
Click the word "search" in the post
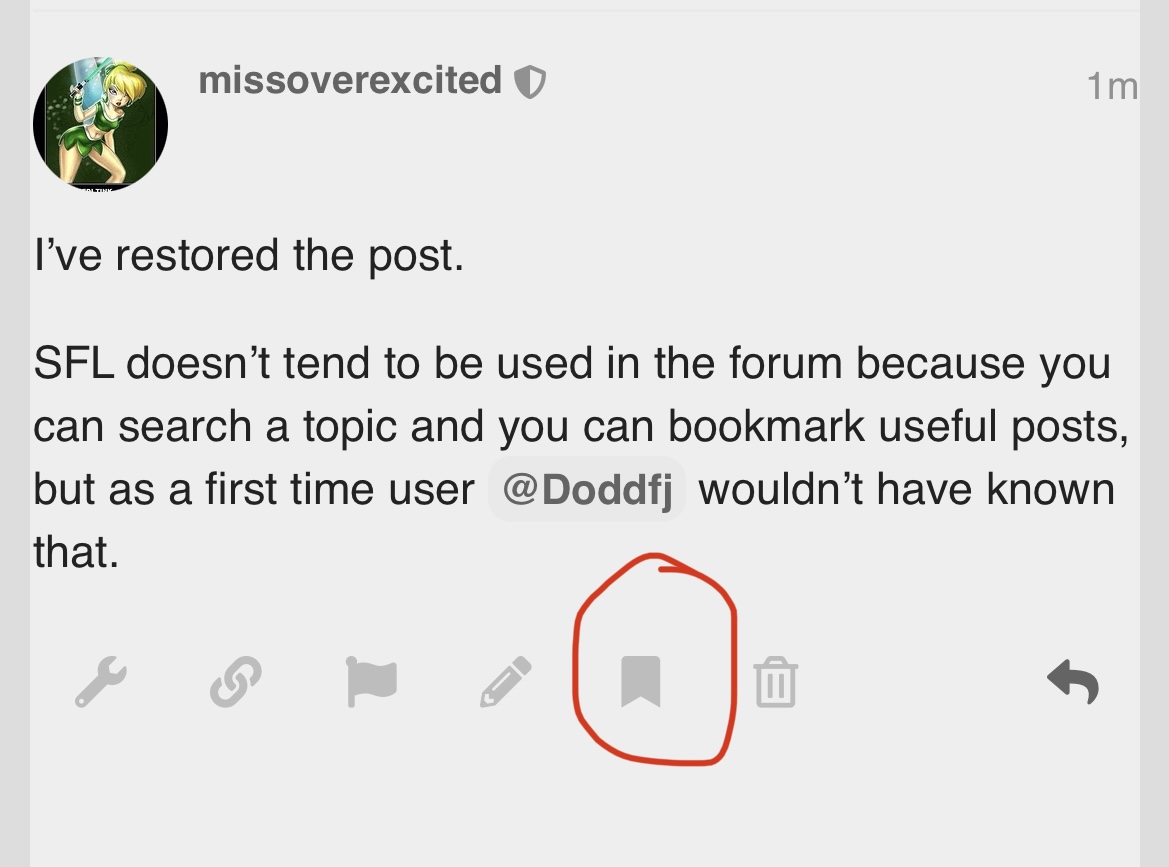click(x=185, y=426)
